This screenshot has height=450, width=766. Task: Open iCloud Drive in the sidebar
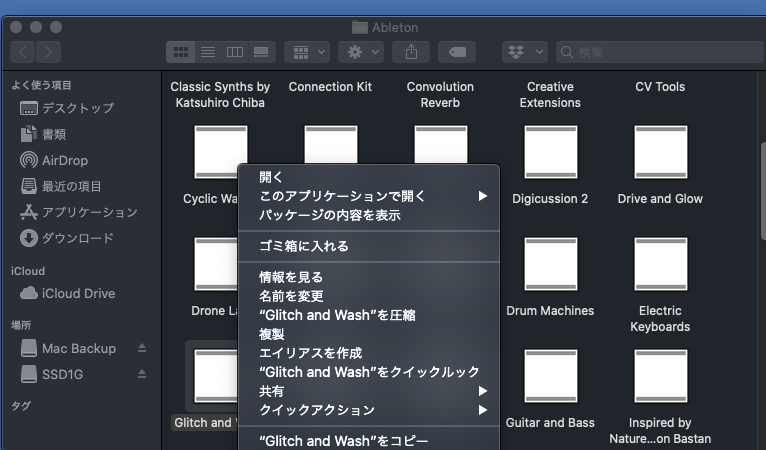point(67,293)
